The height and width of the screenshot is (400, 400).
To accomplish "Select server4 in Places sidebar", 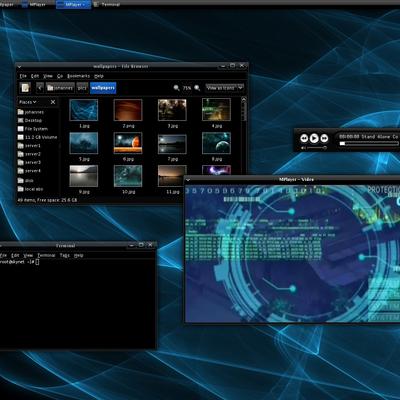I will 29,171.
